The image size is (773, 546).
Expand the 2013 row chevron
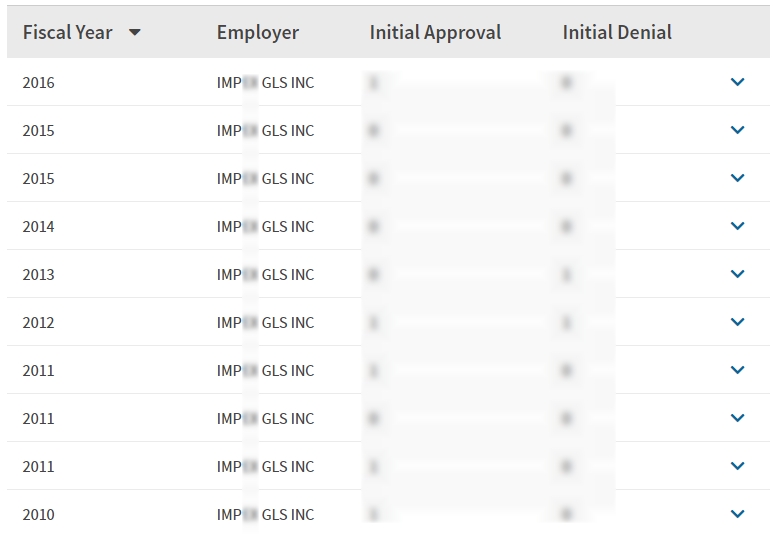[x=737, y=274]
